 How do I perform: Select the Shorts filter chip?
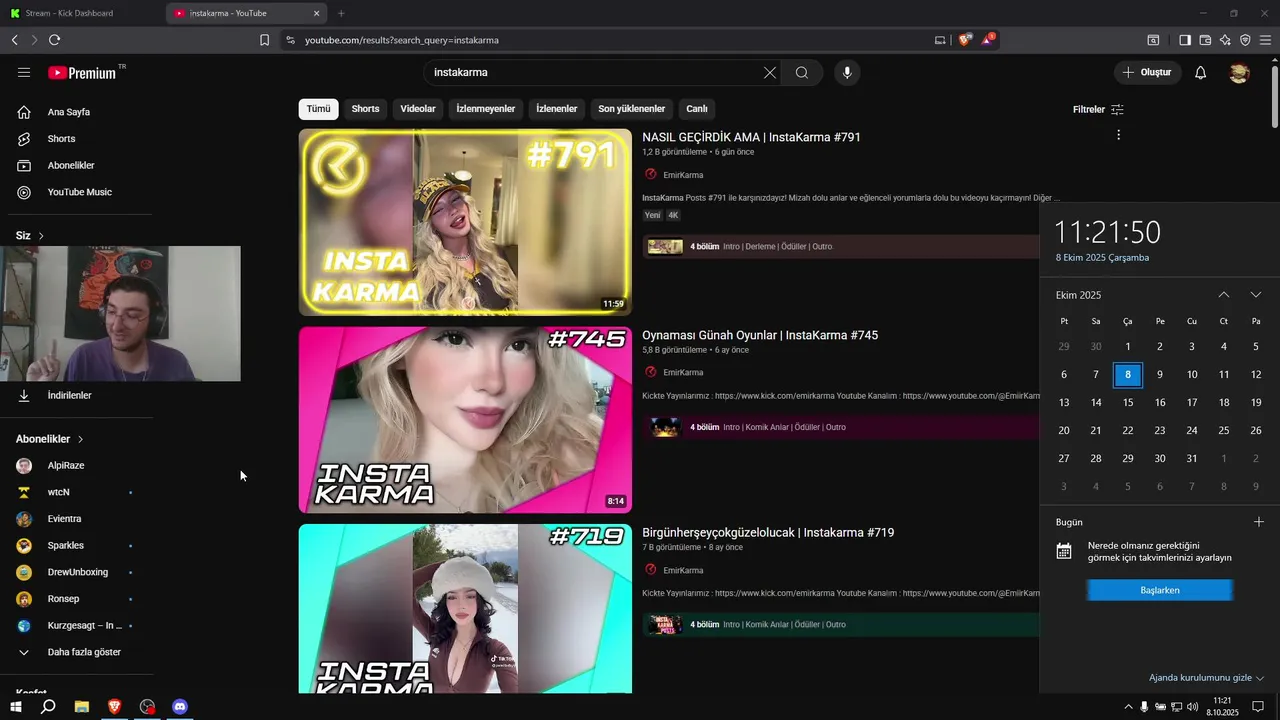pos(365,109)
